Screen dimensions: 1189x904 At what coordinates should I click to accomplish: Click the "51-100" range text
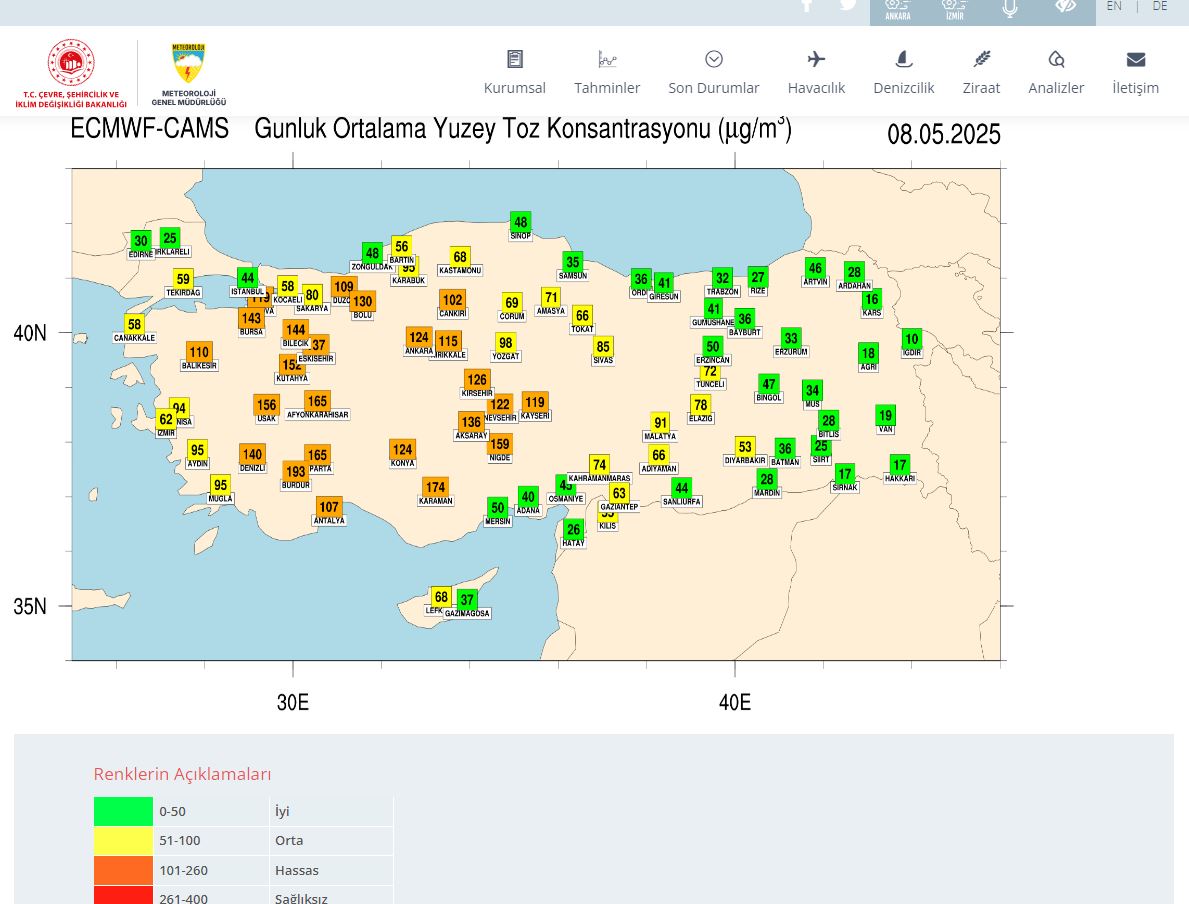(180, 840)
